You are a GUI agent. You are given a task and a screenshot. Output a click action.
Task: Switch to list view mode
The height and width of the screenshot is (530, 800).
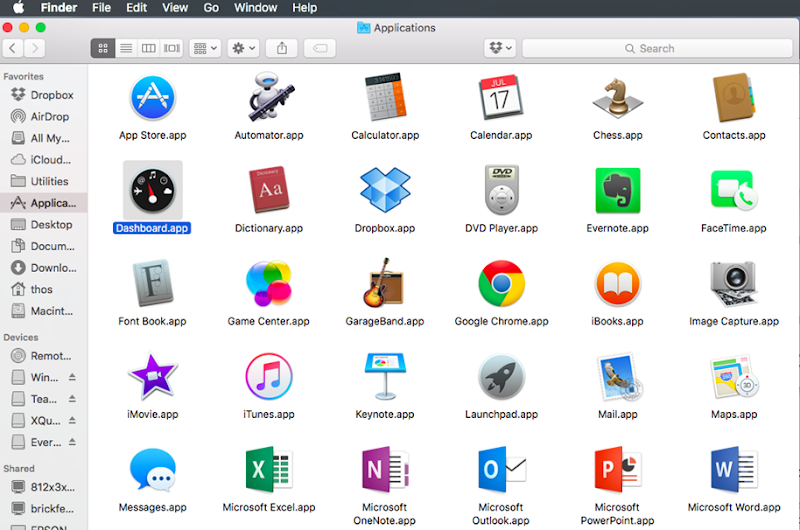click(x=126, y=48)
